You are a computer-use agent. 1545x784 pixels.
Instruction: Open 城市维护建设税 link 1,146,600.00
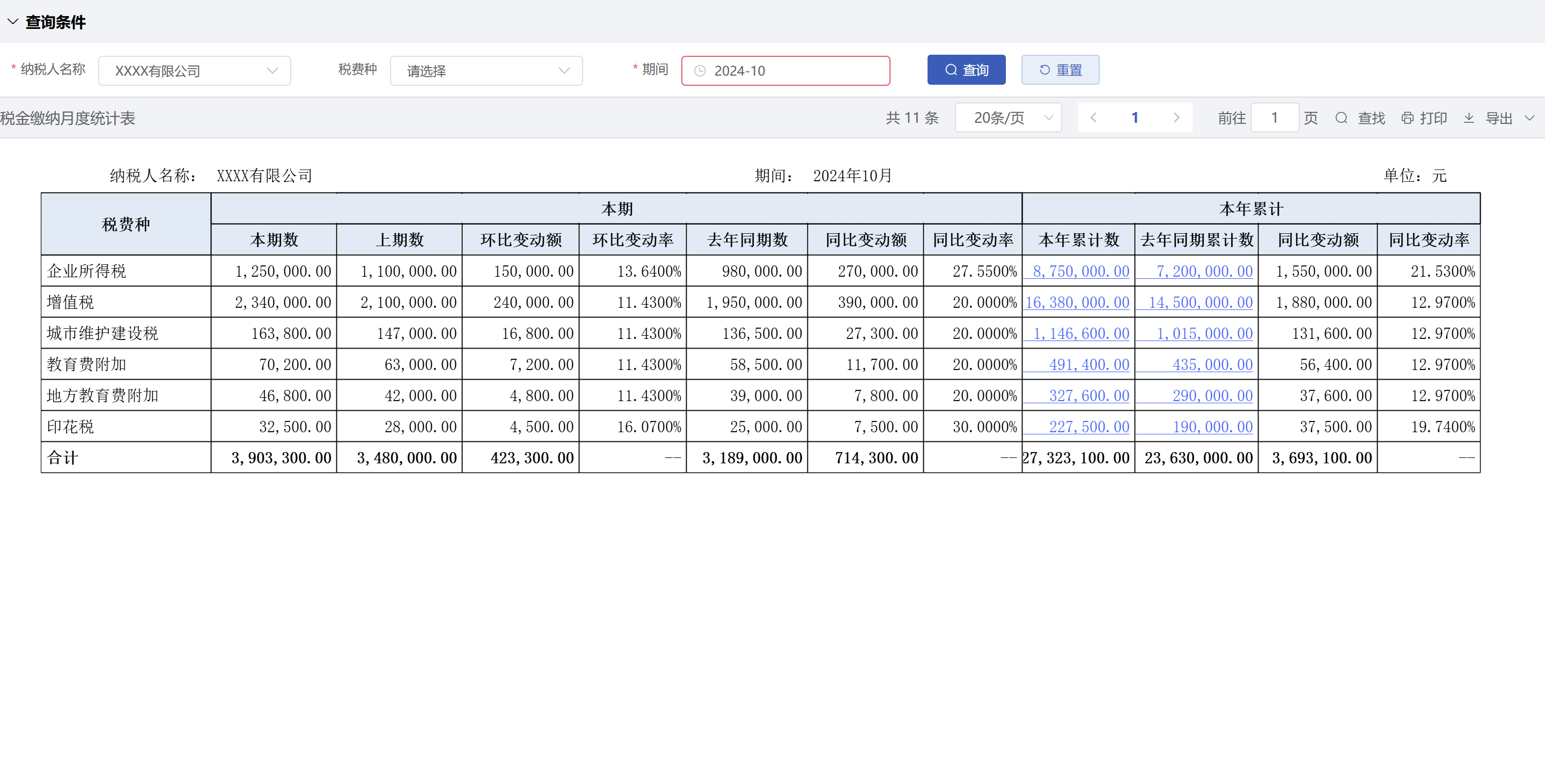point(1081,333)
